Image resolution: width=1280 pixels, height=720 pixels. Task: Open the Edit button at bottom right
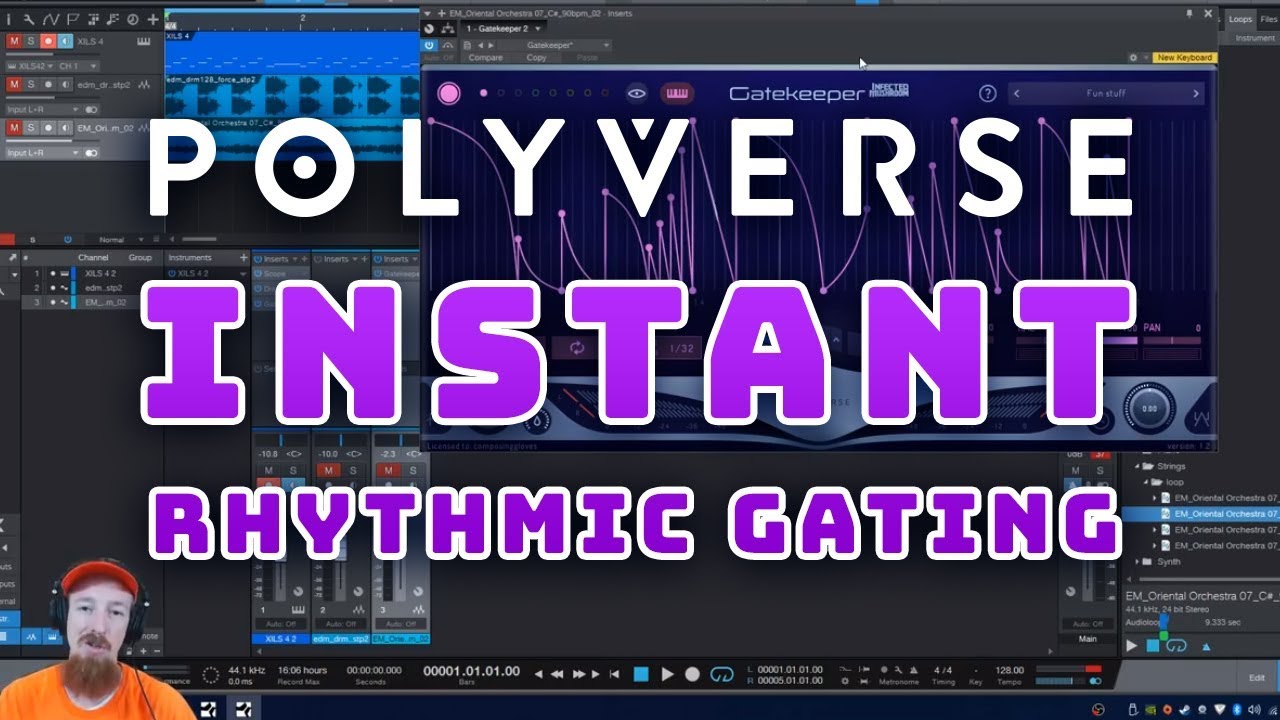click(x=1257, y=678)
